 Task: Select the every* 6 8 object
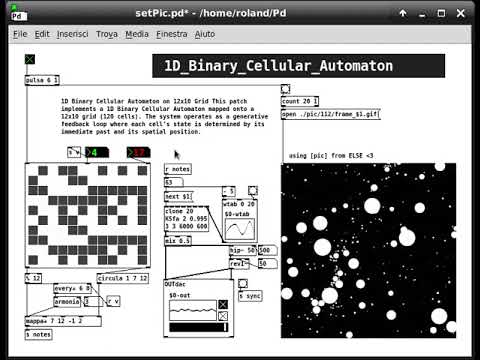click(72, 288)
